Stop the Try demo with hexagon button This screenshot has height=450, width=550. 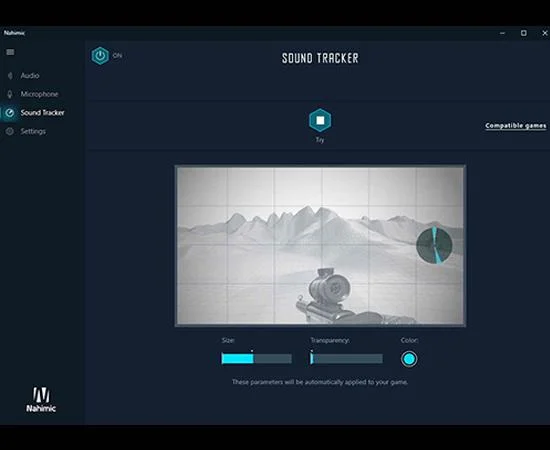[320, 120]
